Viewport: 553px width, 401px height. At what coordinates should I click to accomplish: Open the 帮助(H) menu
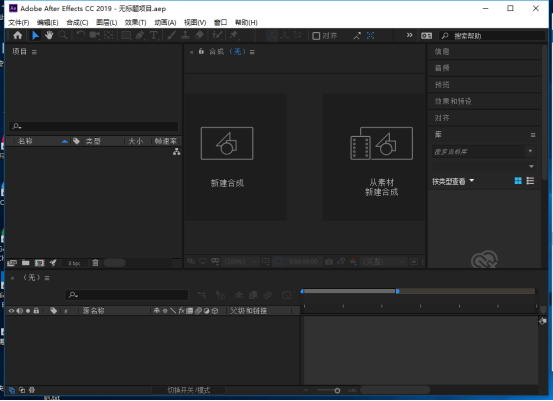click(246, 23)
